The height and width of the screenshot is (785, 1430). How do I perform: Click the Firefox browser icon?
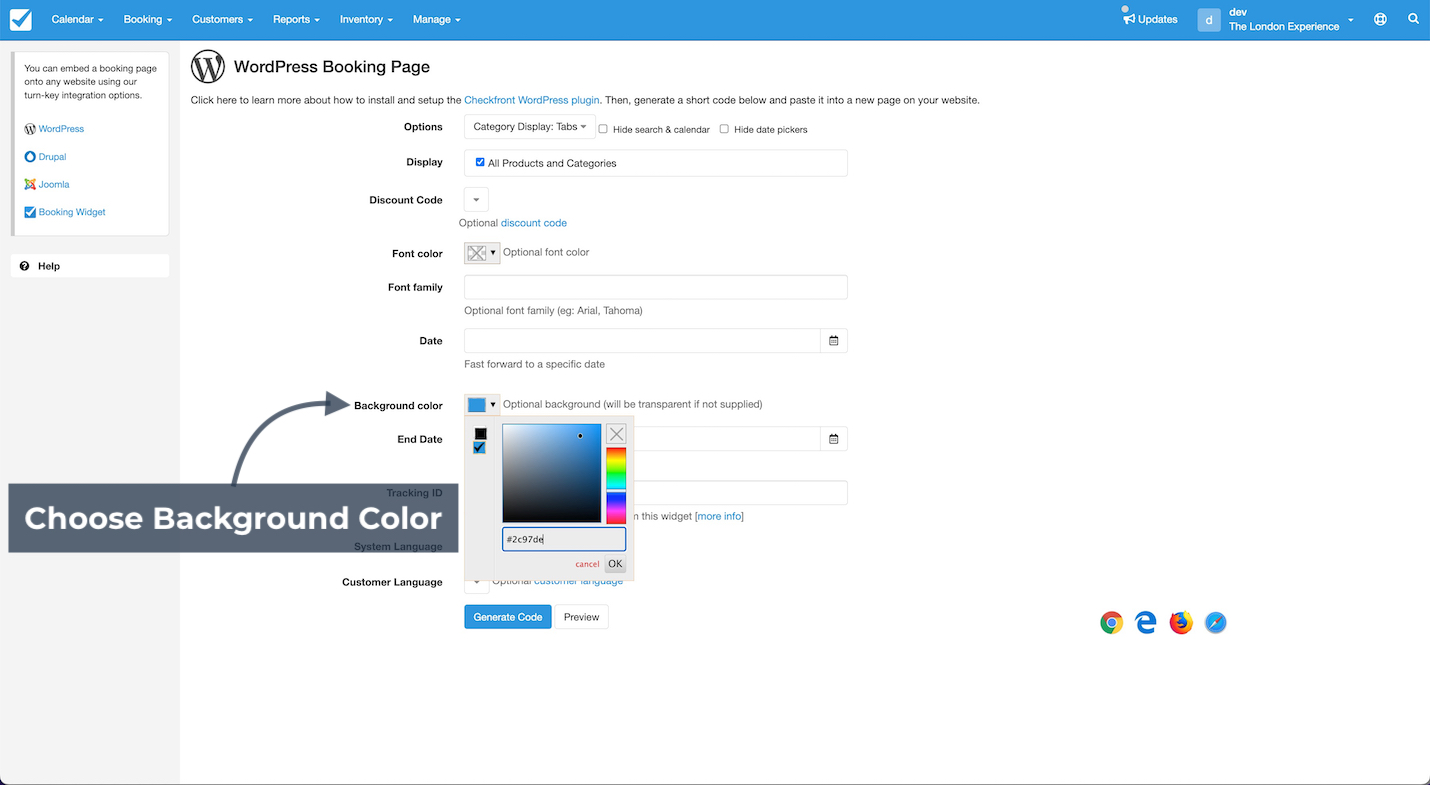coord(1181,623)
